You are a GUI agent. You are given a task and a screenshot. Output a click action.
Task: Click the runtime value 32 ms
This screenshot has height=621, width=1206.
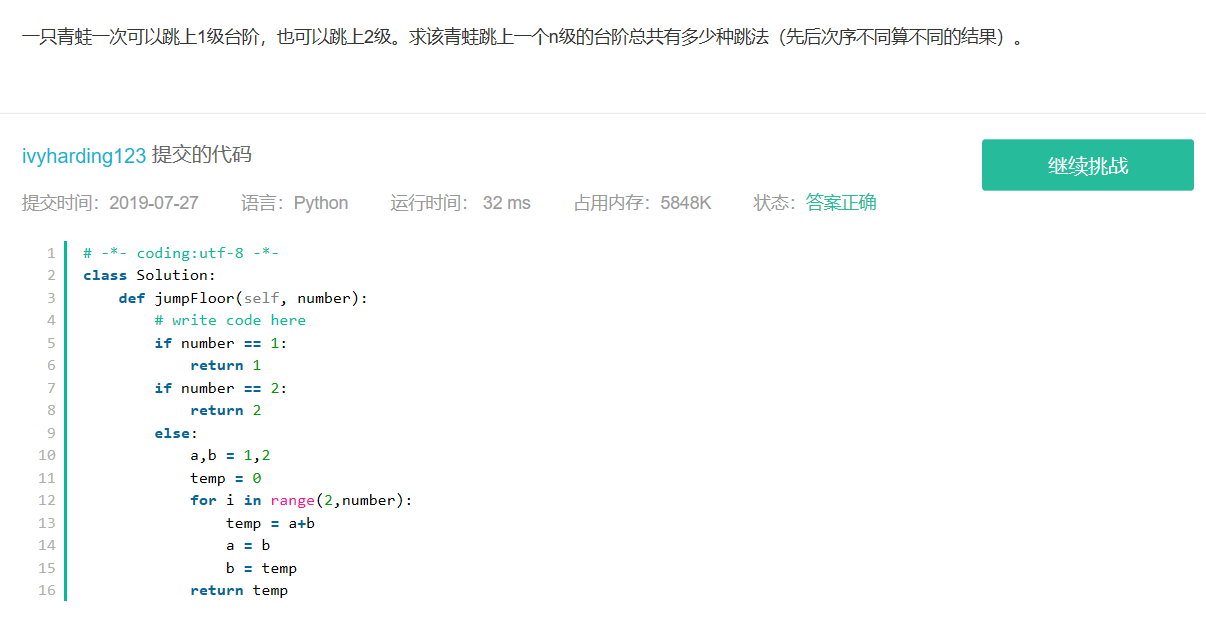[506, 203]
